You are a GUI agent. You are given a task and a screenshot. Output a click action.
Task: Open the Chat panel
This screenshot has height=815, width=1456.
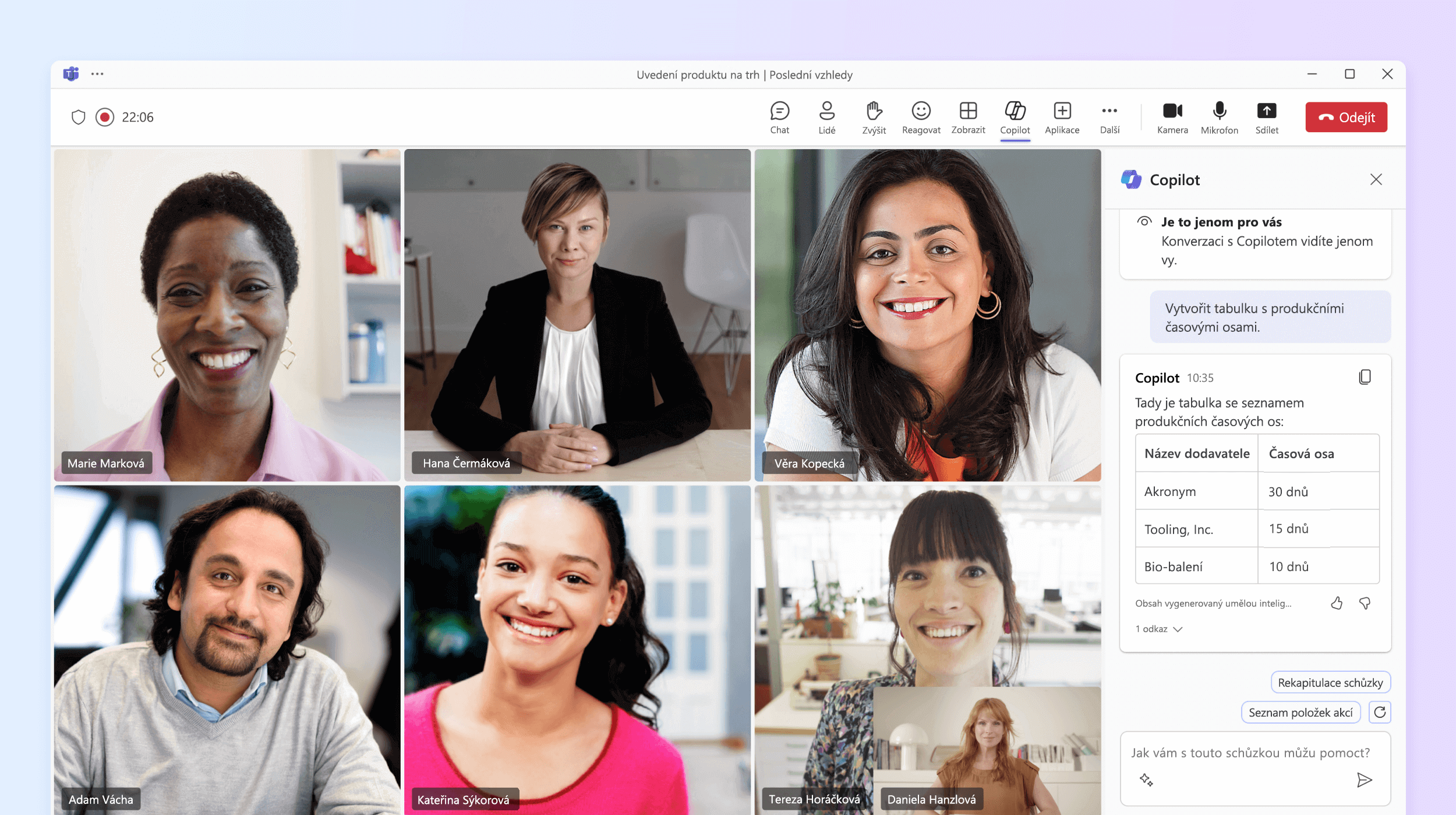tap(778, 116)
